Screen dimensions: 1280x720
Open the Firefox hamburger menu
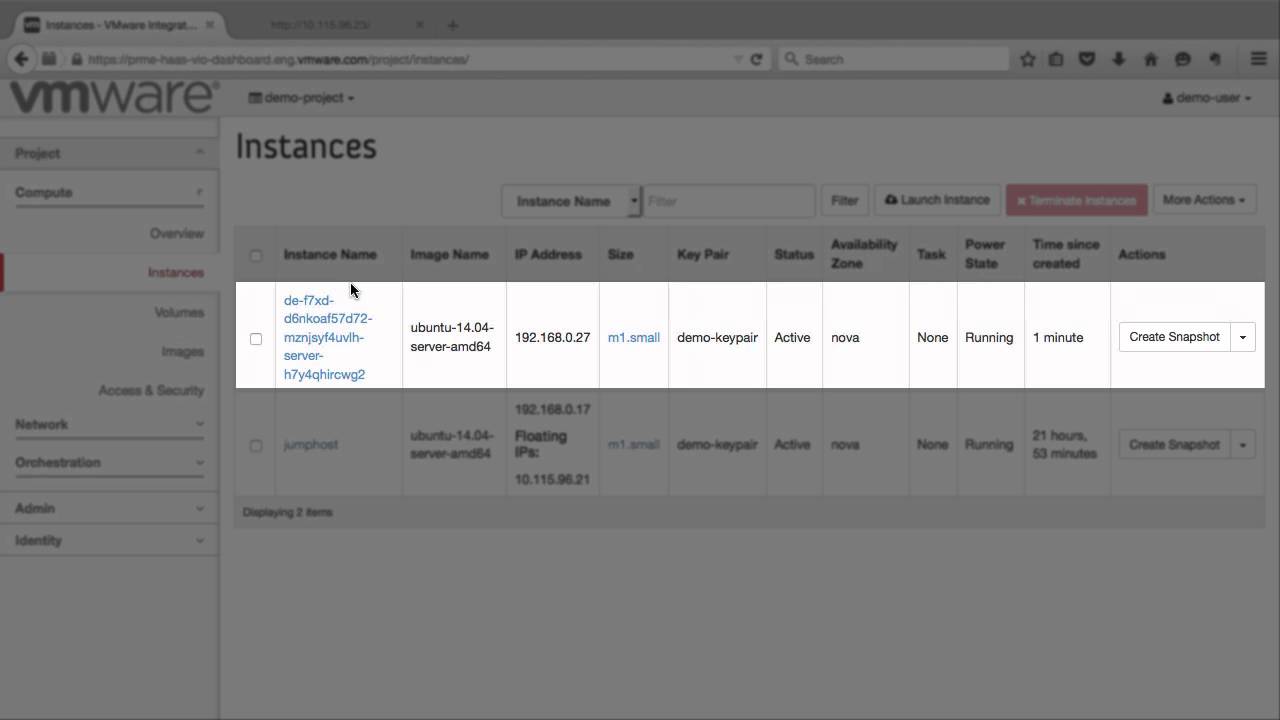[x=1259, y=59]
